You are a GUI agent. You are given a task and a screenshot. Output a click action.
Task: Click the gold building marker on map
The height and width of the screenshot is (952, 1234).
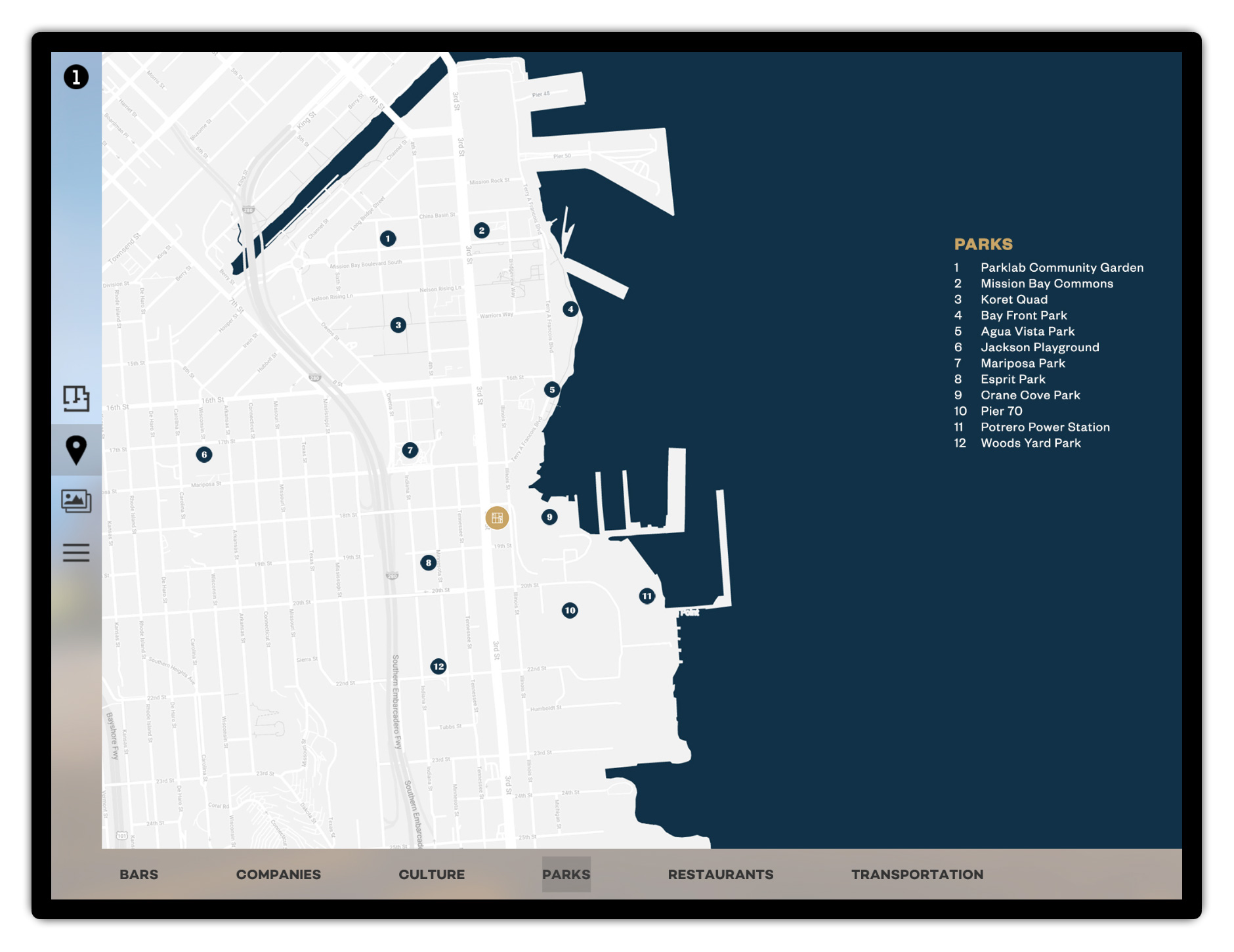[497, 518]
